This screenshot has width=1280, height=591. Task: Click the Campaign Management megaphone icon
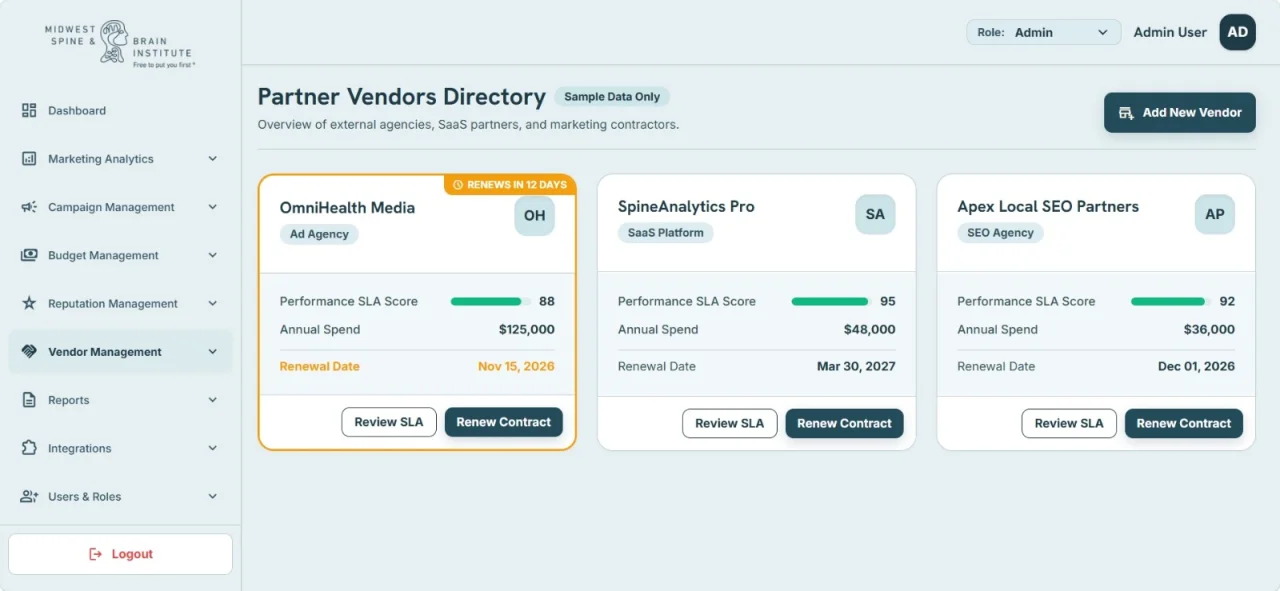[29, 207]
